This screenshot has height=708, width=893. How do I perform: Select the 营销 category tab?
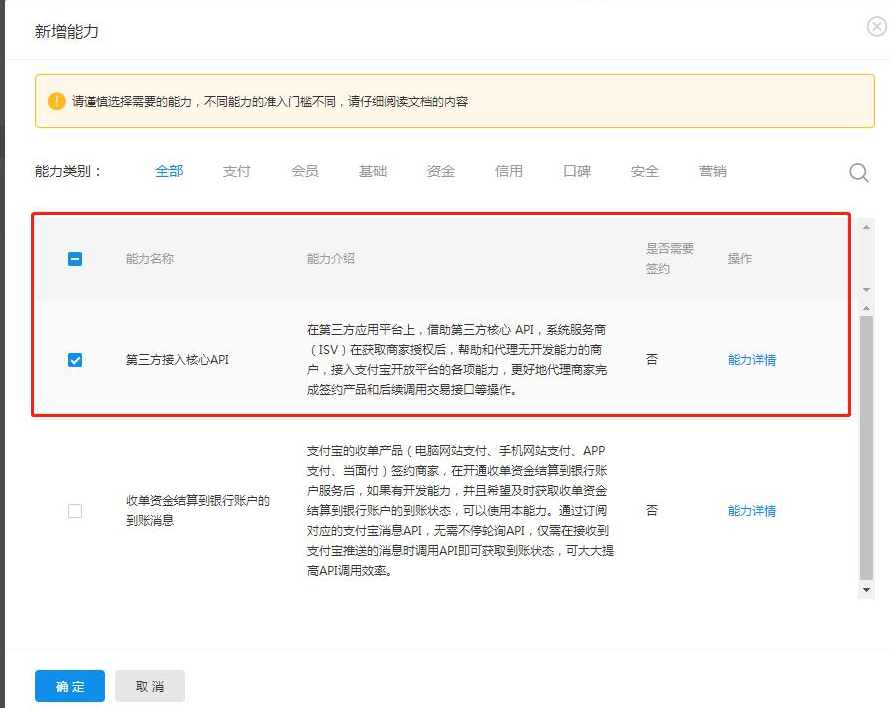[712, 171]
